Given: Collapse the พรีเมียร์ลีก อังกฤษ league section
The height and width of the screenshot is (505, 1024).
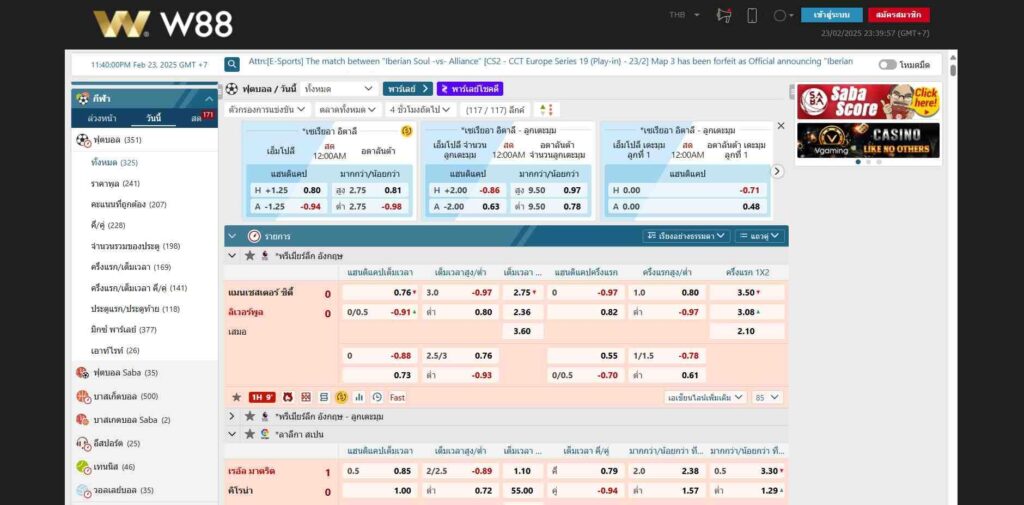Looking at the screenshot, I should tap(232, 255).
